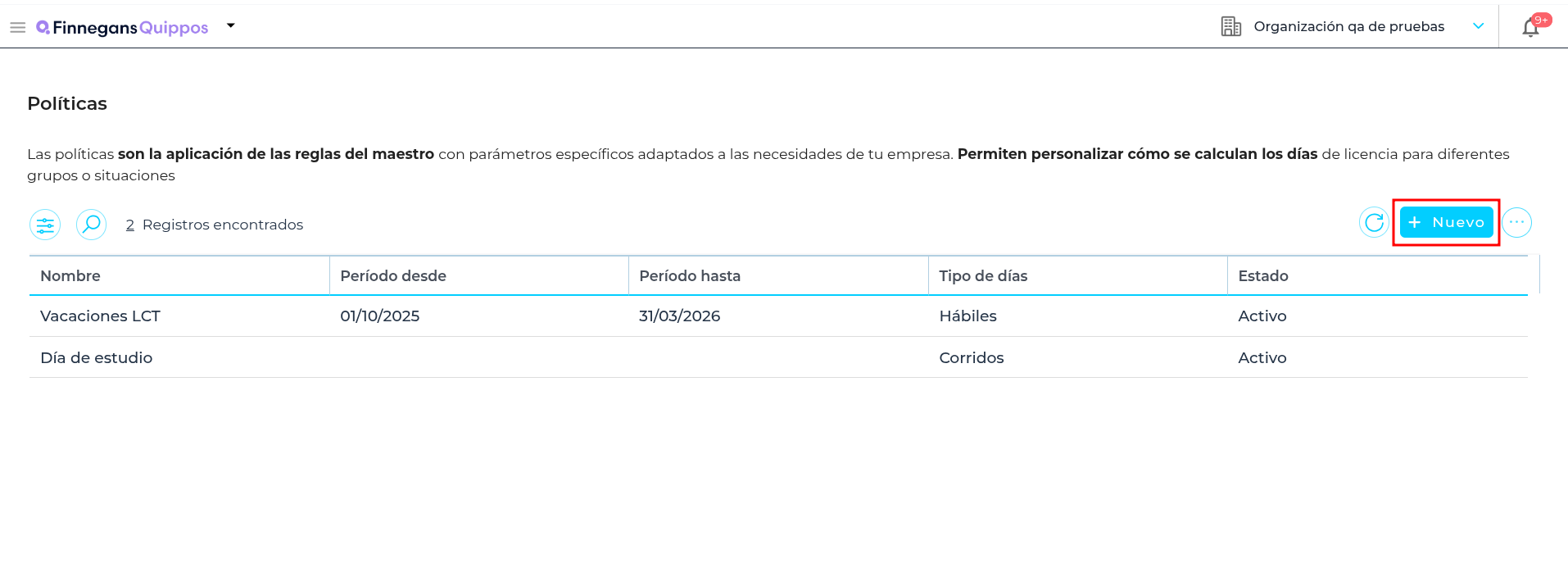Select the Organización qa de pruebas selector
Image resolution: width=1568 pixels, height=577 pixels.
(1348, 26)
